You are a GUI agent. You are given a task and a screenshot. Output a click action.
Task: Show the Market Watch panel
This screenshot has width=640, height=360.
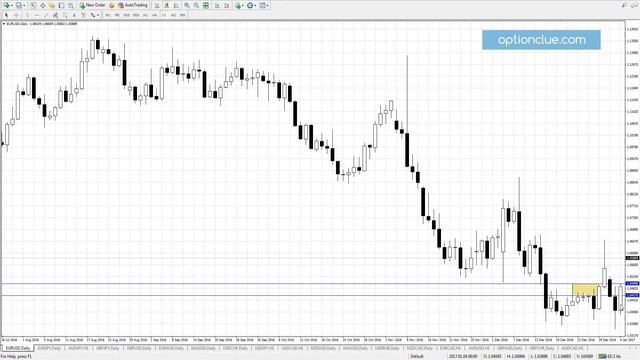[x=33, y=5]
